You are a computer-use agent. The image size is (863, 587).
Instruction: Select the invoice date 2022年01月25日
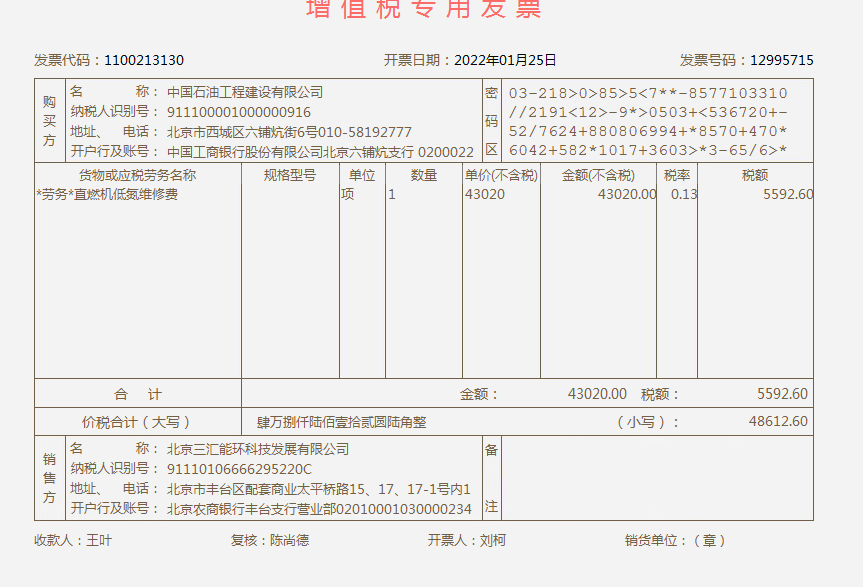505,60
